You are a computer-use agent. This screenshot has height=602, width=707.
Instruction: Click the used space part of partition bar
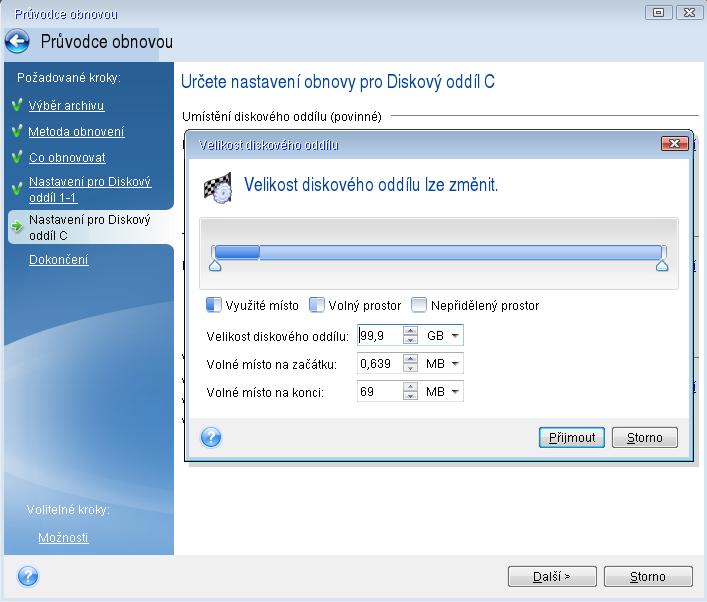[x=237, y=252]
